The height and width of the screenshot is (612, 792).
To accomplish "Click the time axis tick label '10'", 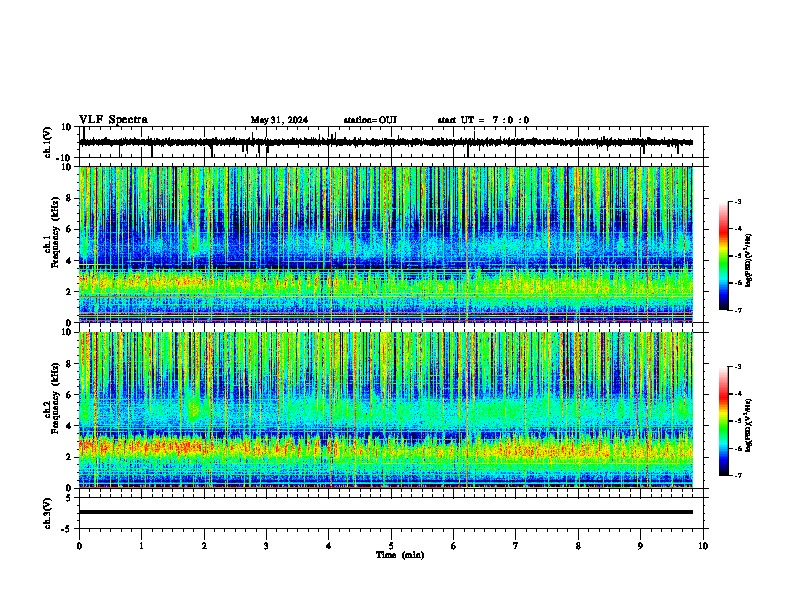I will [703, 546].
